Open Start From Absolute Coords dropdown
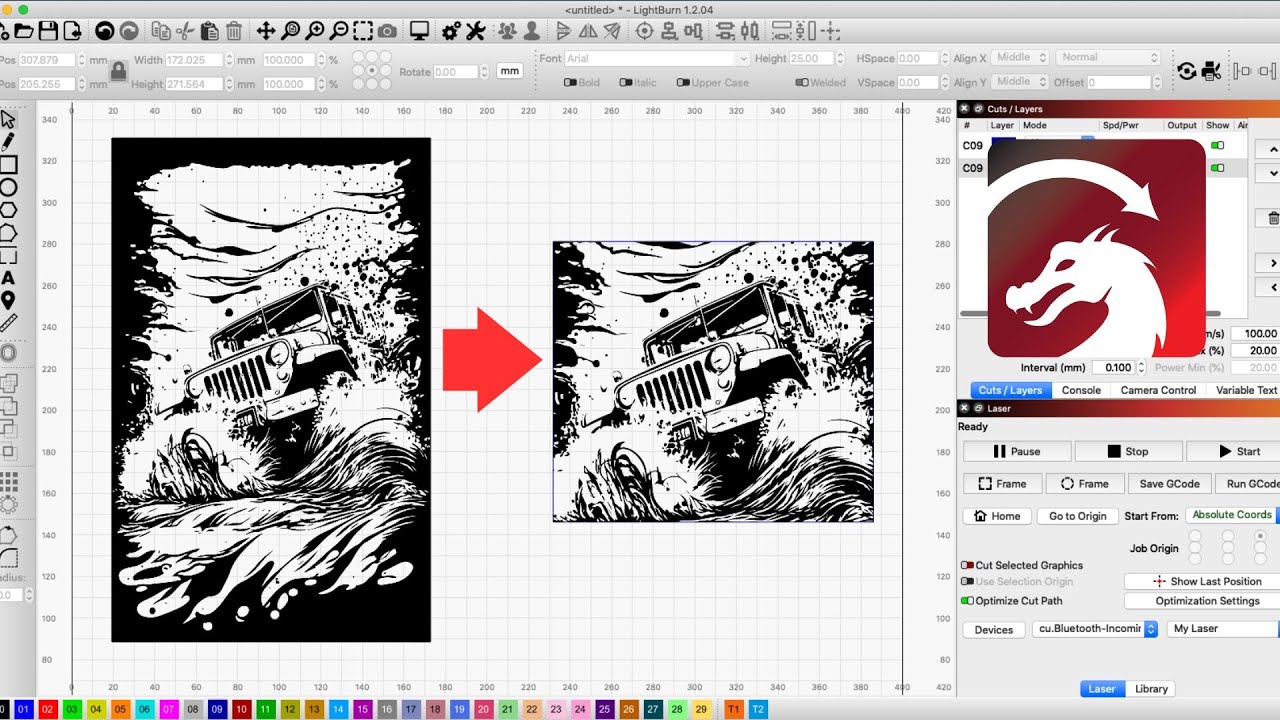This screenshot has height=720, width=1280. 1233,515
